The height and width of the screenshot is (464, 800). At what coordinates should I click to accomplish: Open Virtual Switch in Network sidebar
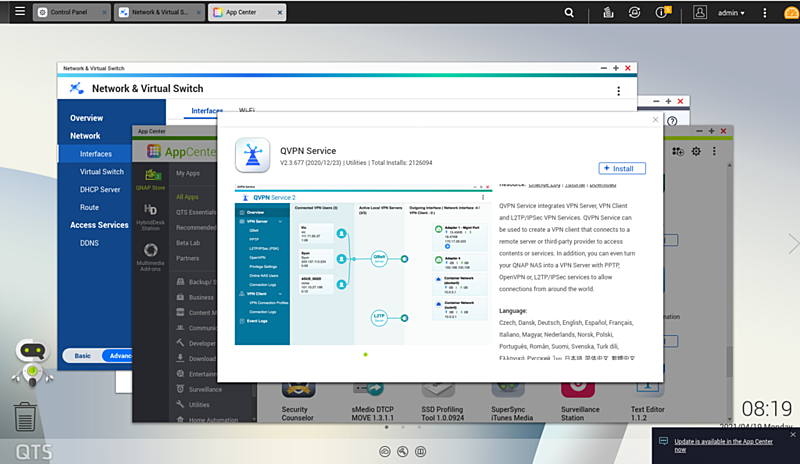(x=102, y=172)
